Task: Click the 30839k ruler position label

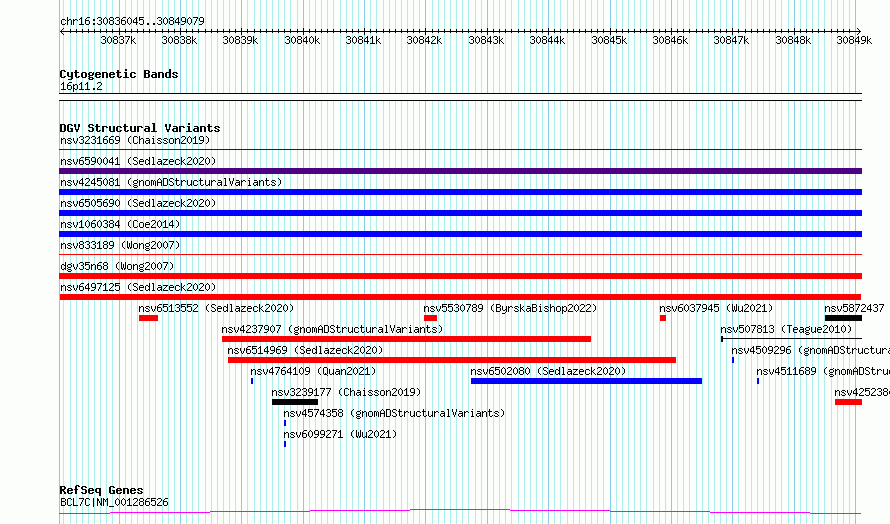Action: click(240, 40)
